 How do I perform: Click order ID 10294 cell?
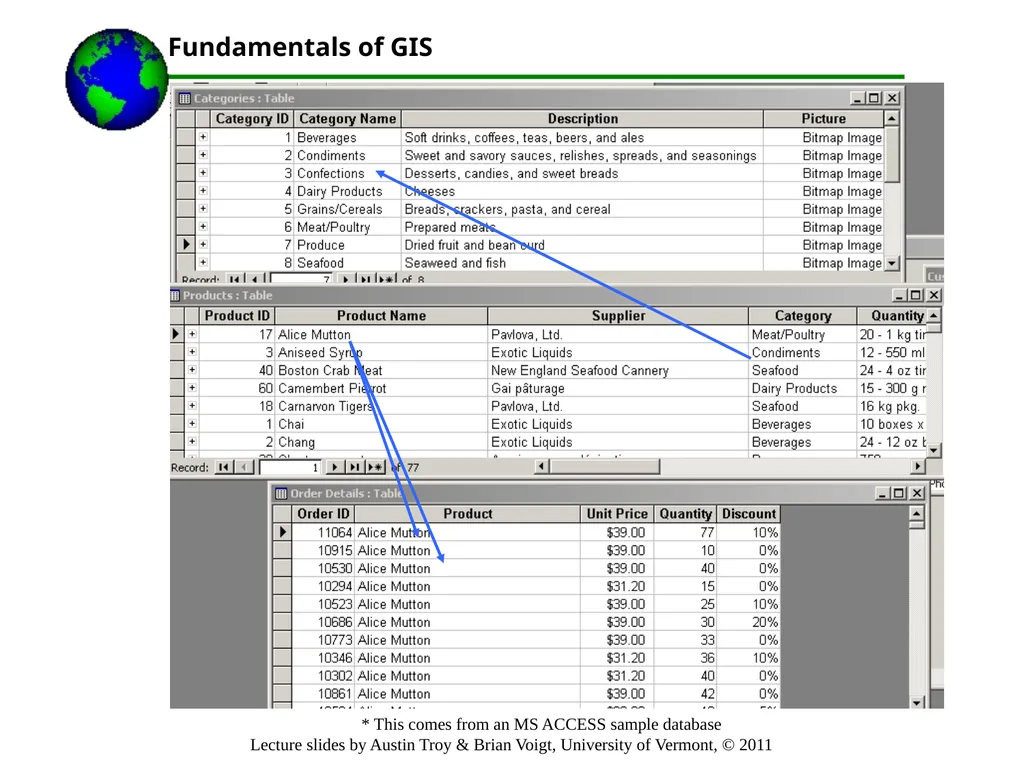click(323, 586)
